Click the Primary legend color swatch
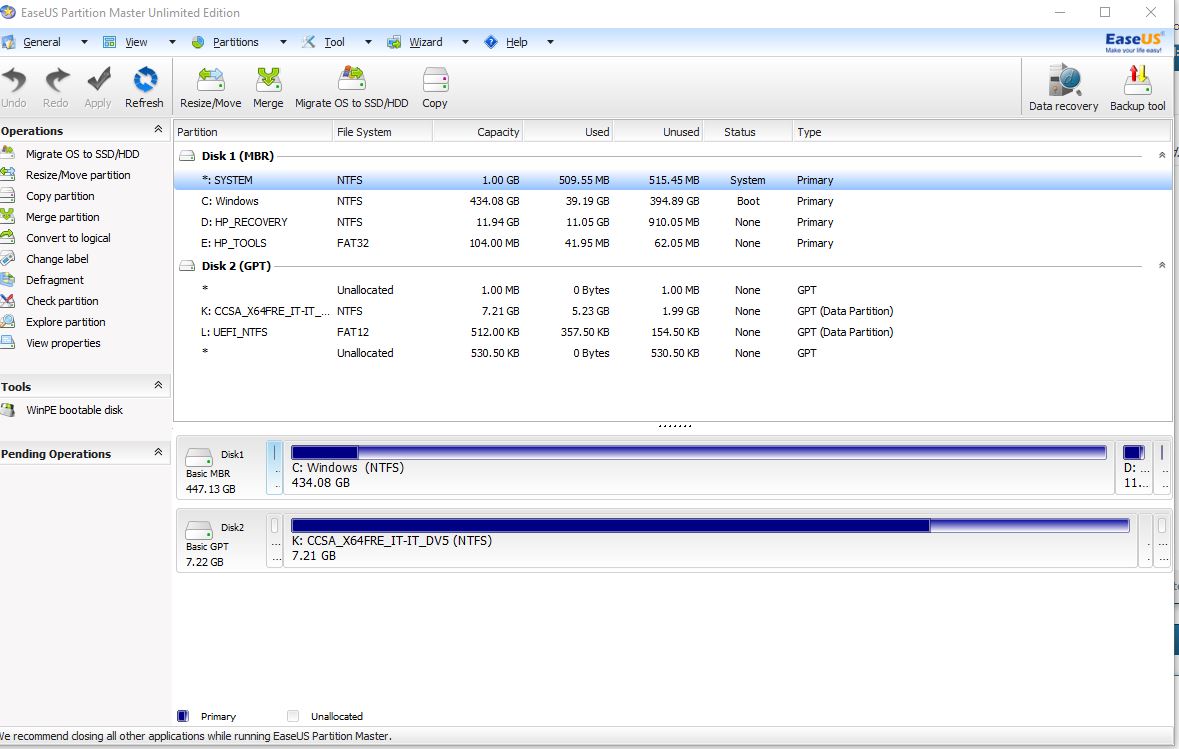 182,716
